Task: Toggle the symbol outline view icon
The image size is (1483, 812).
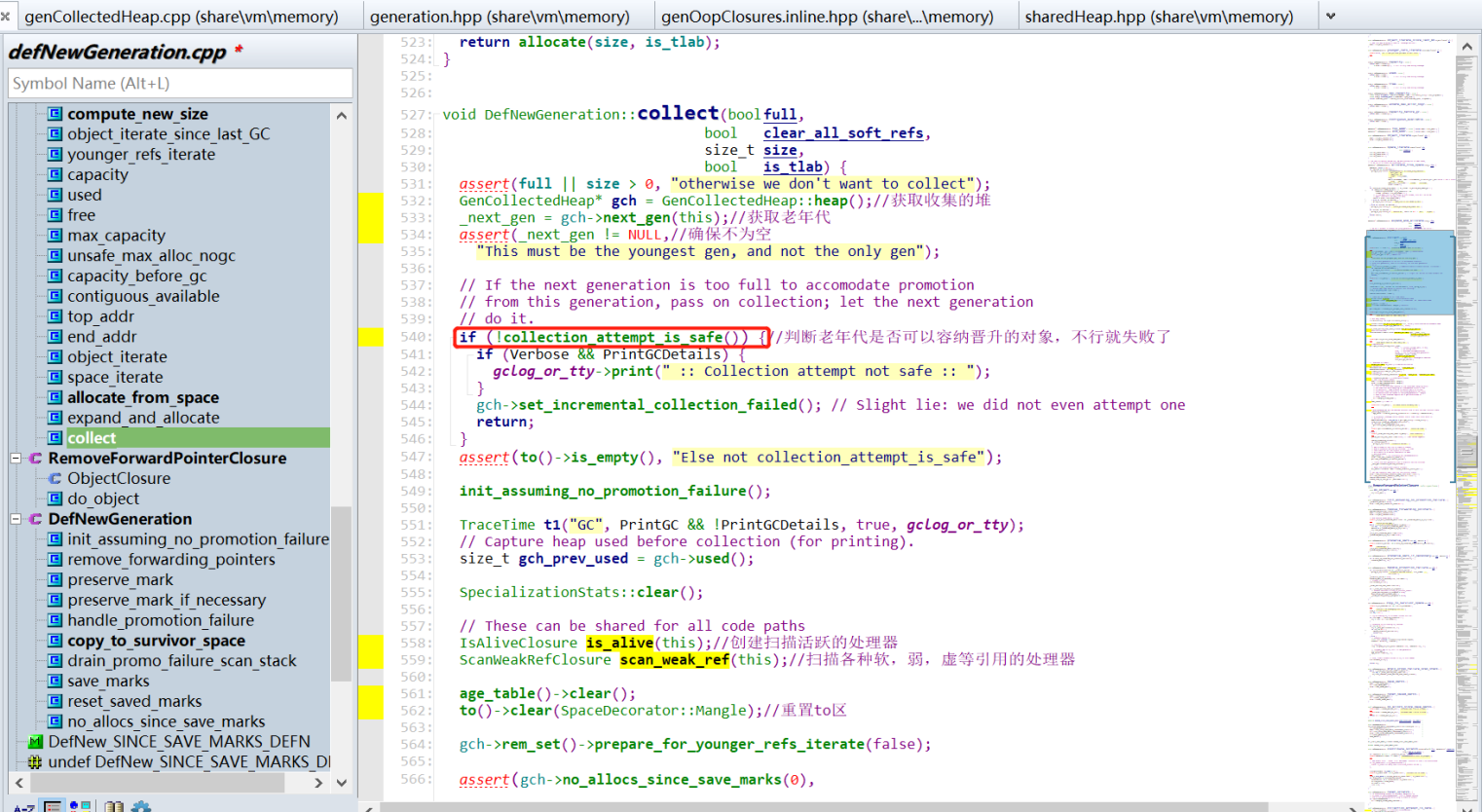Action: [53, 806]
